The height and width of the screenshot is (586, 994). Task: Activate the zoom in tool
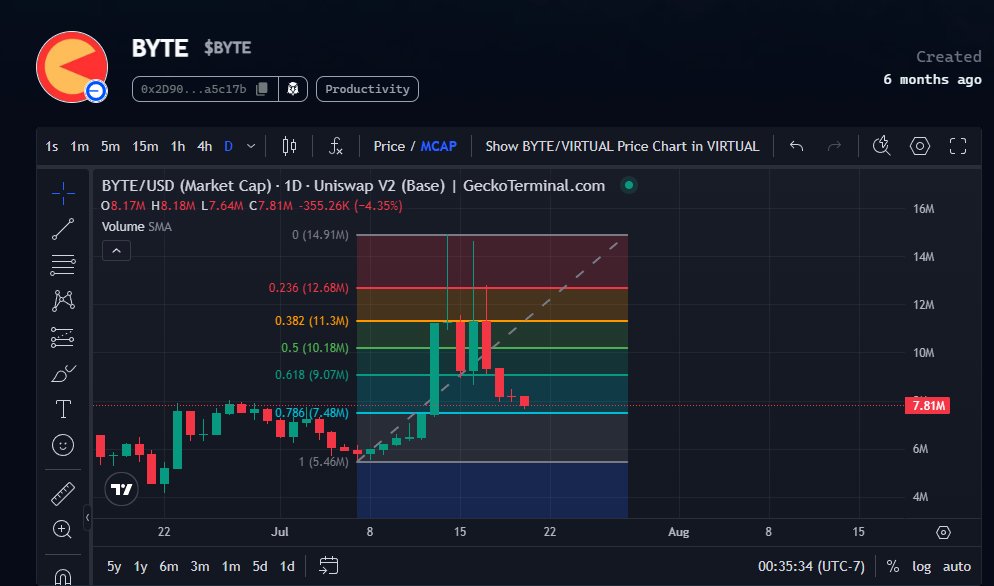click(x=63, y=529)
